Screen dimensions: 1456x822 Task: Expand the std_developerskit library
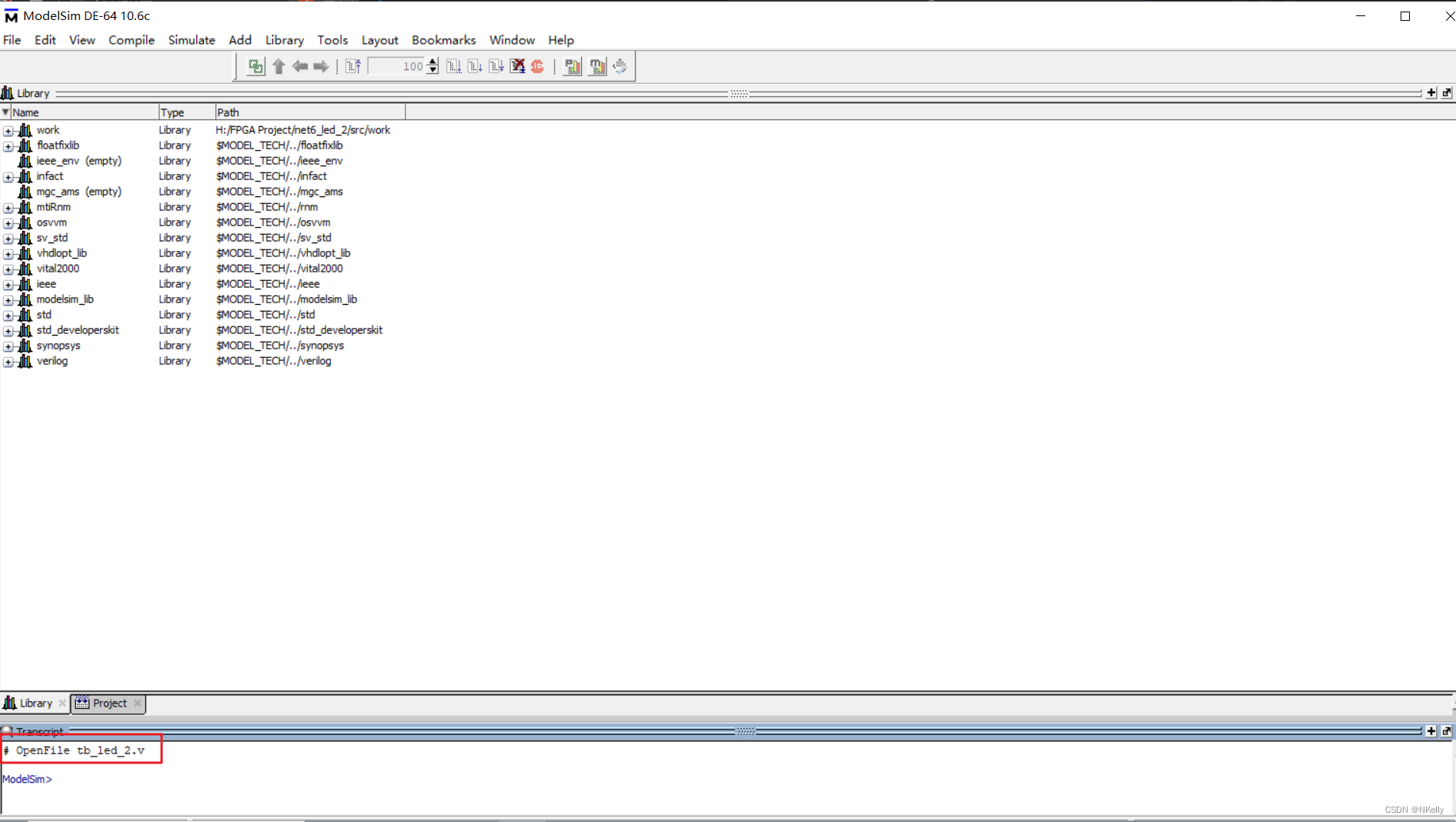pyautogui.click(x=8, y=331)
